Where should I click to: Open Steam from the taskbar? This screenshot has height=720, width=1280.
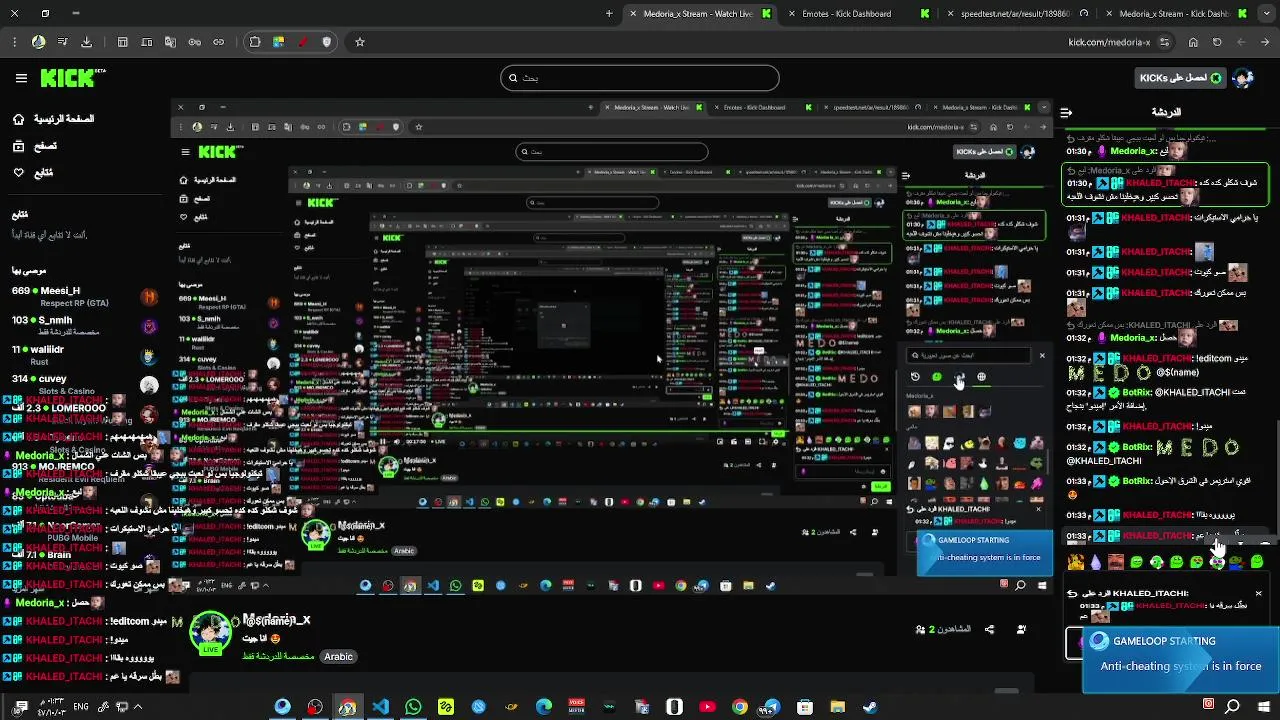pyautogui.click(x=870, y=707)
